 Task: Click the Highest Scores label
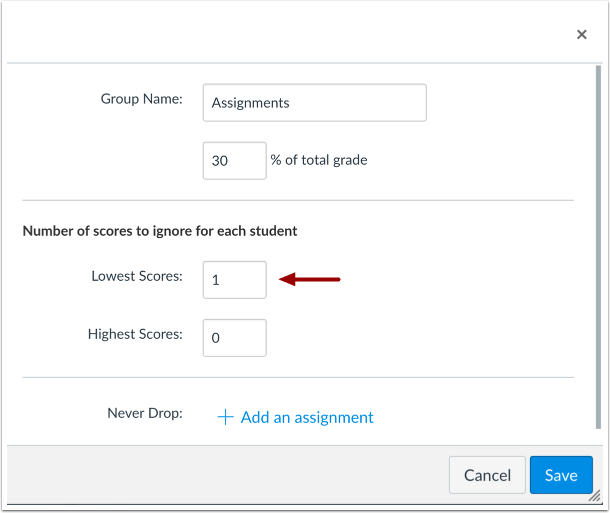pyautogui.click(x=135, y=334)
